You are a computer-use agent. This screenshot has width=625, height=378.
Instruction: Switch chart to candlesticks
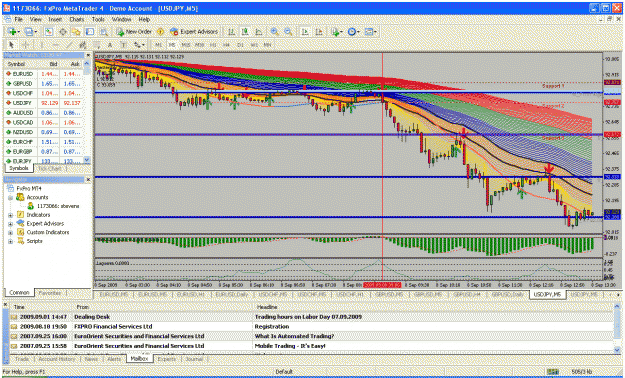click(x=245, y=32)
